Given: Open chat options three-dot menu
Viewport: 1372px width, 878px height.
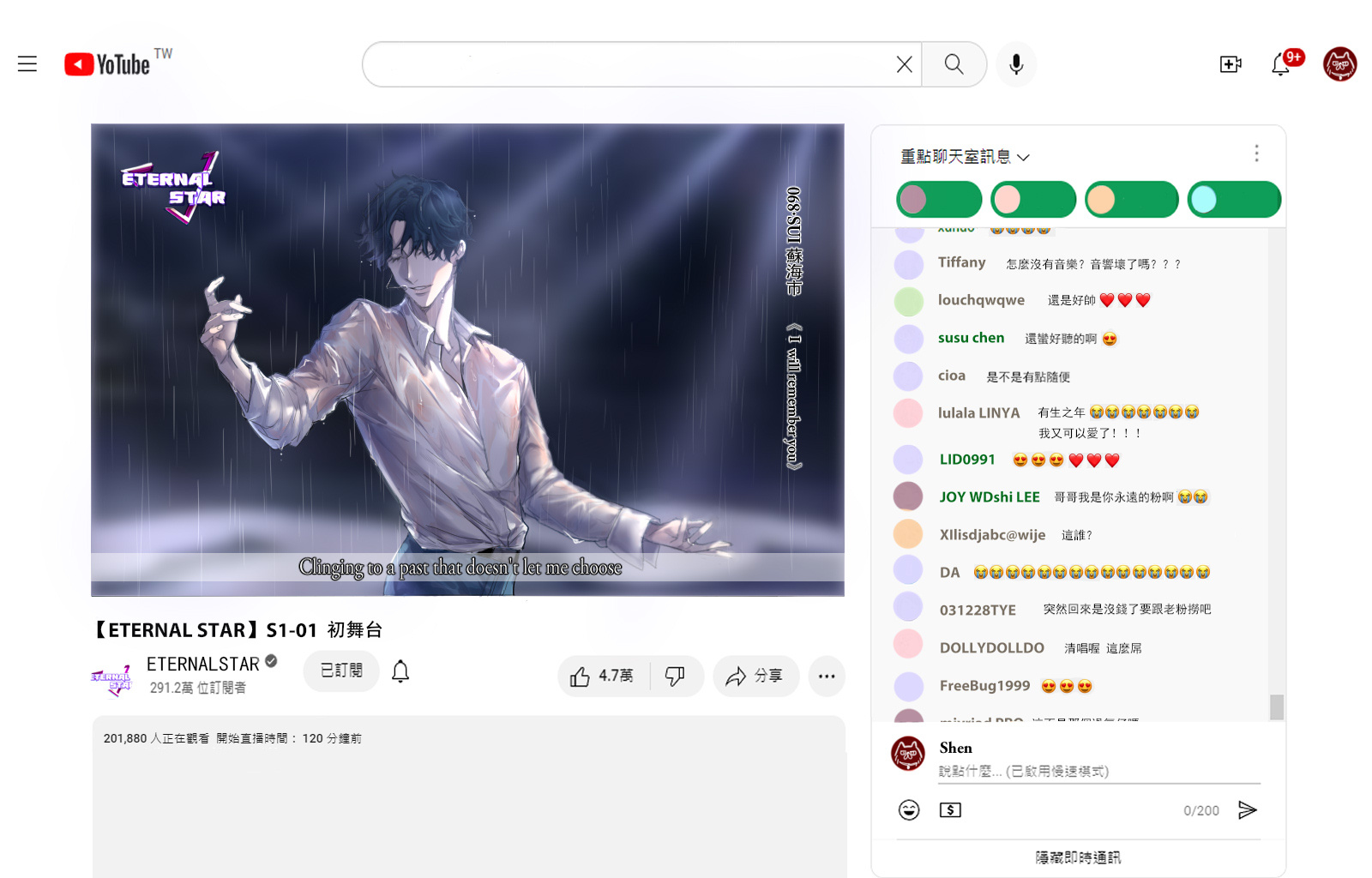Looking at the screenshot, I should click(1256, 153).
